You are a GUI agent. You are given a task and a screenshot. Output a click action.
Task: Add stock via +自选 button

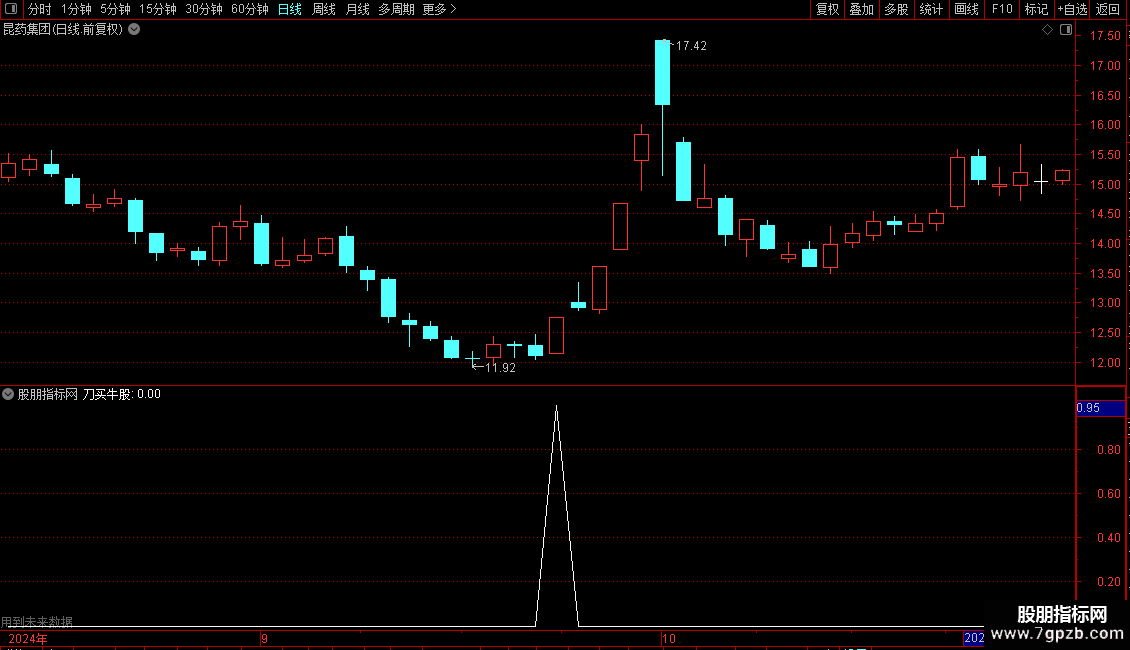pos(1072,9)
